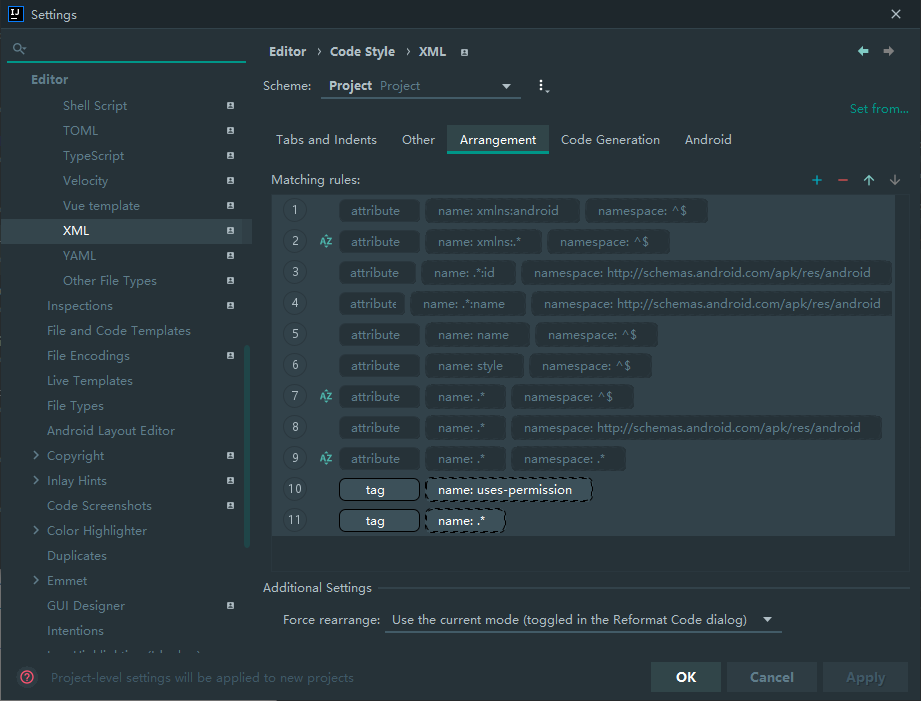921x701 pixels.
Task: Toggle the sort-by-name icon on rule 7
Action: coord(325,396)
